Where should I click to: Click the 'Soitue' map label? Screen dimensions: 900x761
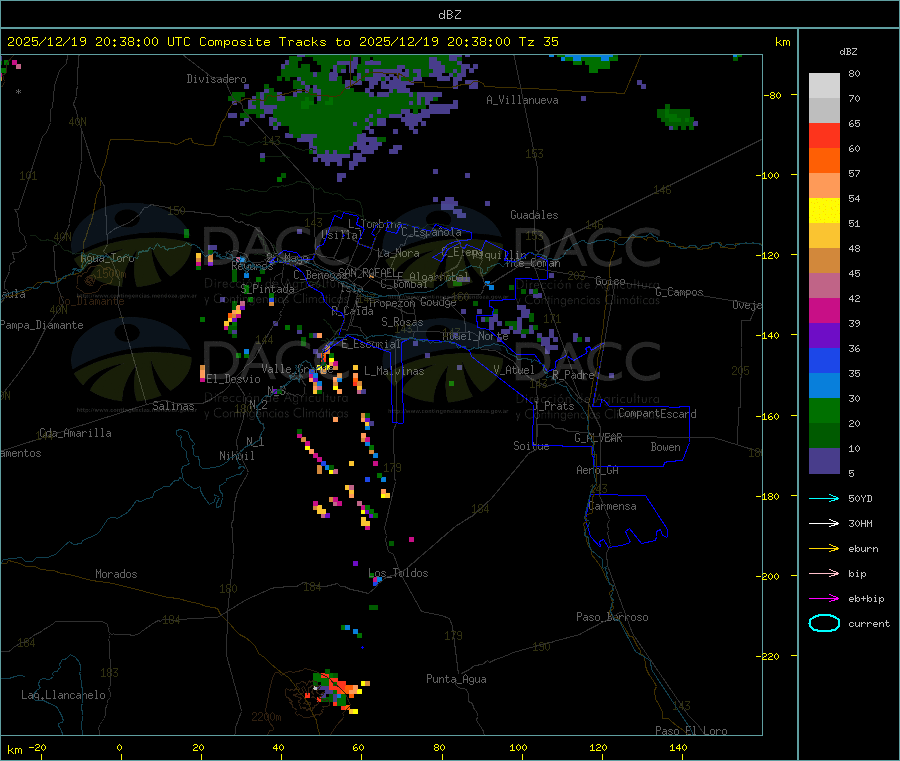(x=531, y=446)
